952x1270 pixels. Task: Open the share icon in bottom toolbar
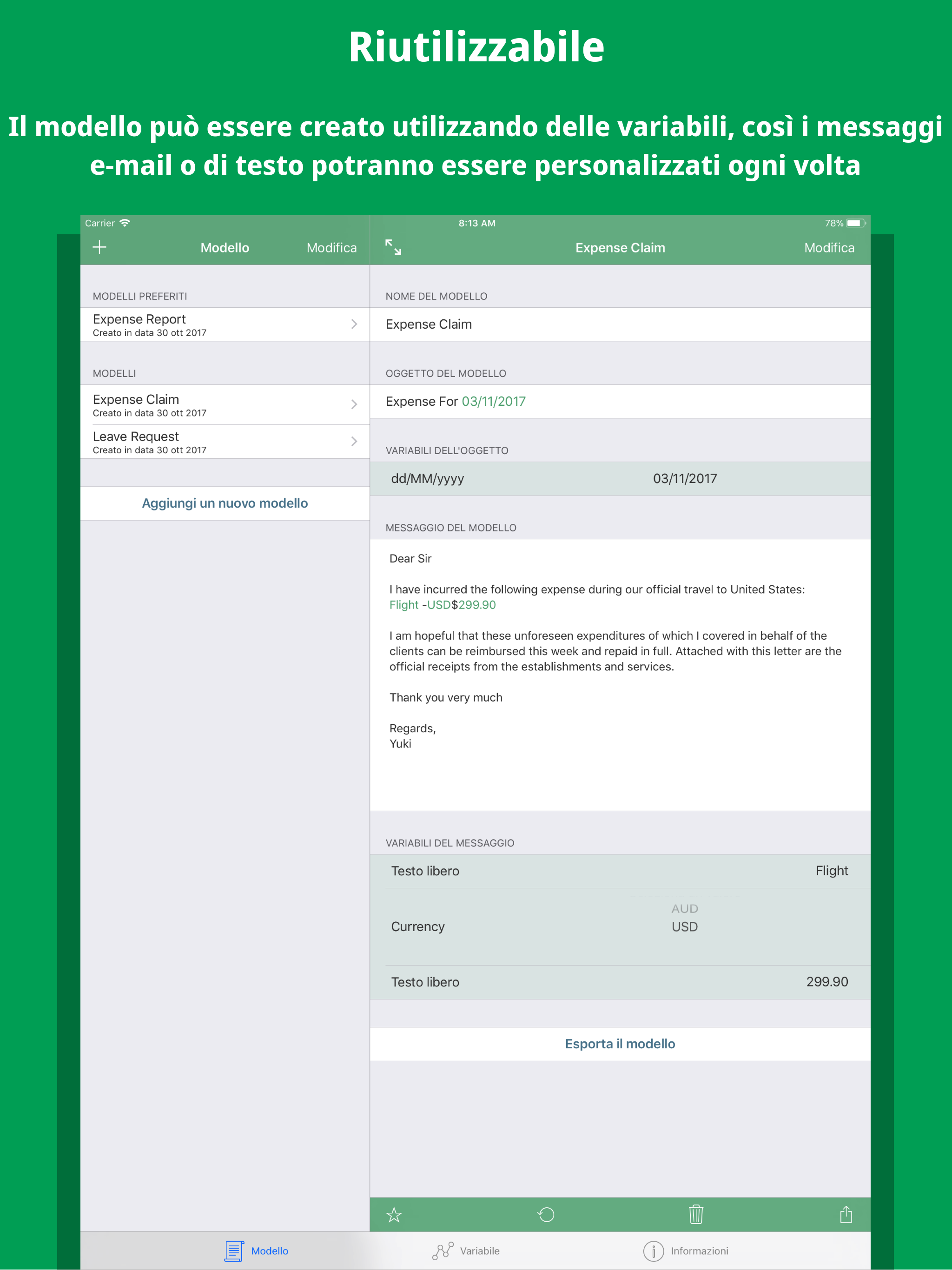846,1214
